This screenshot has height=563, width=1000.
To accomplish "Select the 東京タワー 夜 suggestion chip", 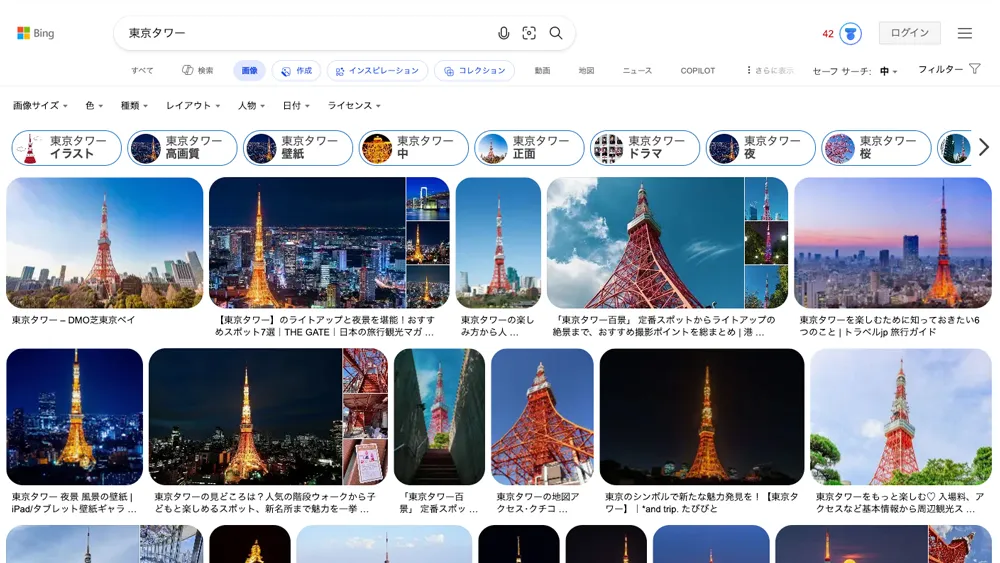I will point(760,148).
